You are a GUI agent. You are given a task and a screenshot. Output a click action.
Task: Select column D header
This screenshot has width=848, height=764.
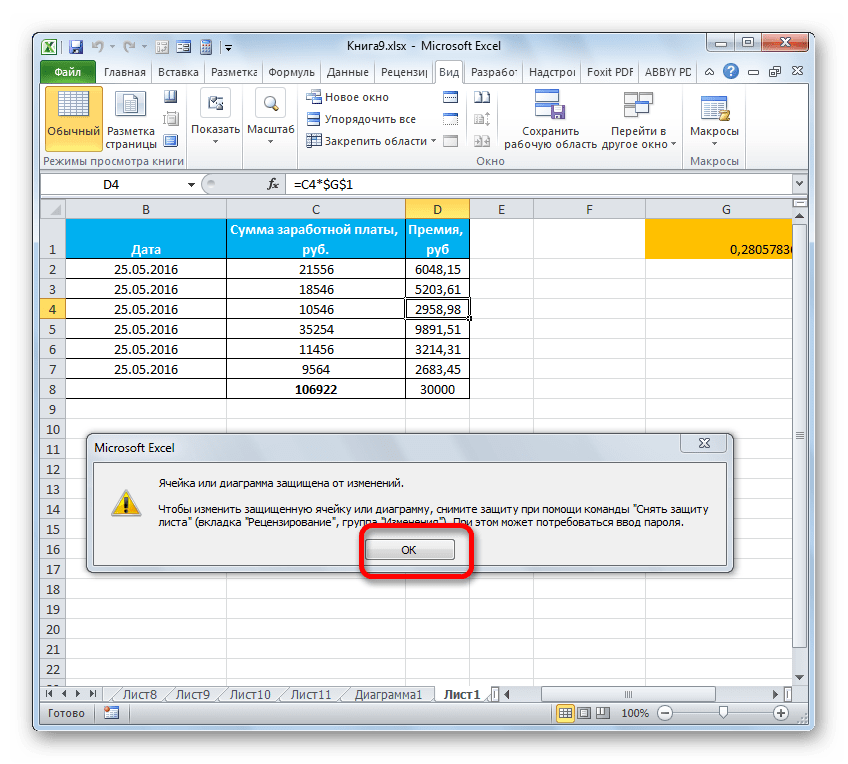pos(437,209)
